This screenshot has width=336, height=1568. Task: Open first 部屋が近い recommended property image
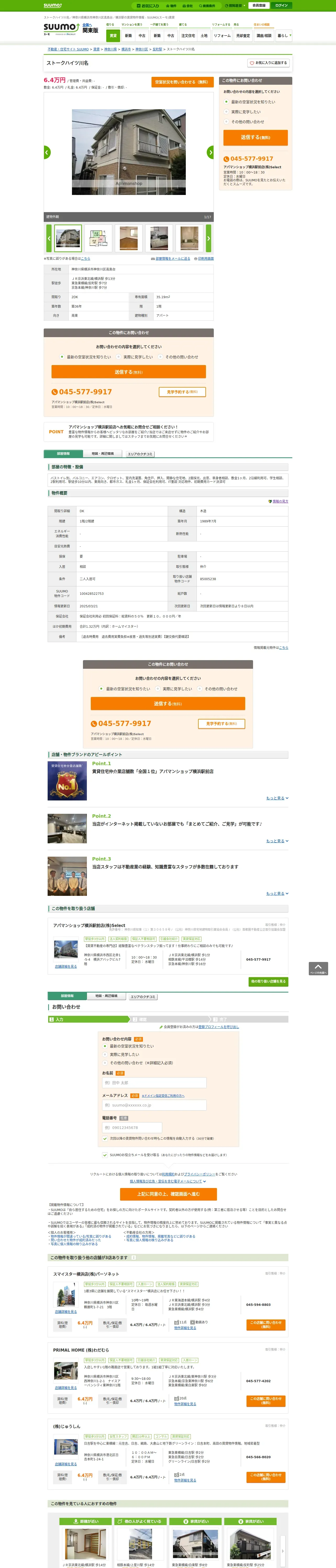[85, 1544]
